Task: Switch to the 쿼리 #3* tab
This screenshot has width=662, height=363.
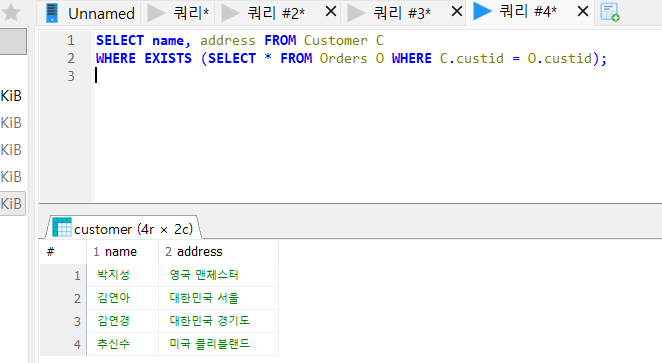Action: click(x=402, y=13)
